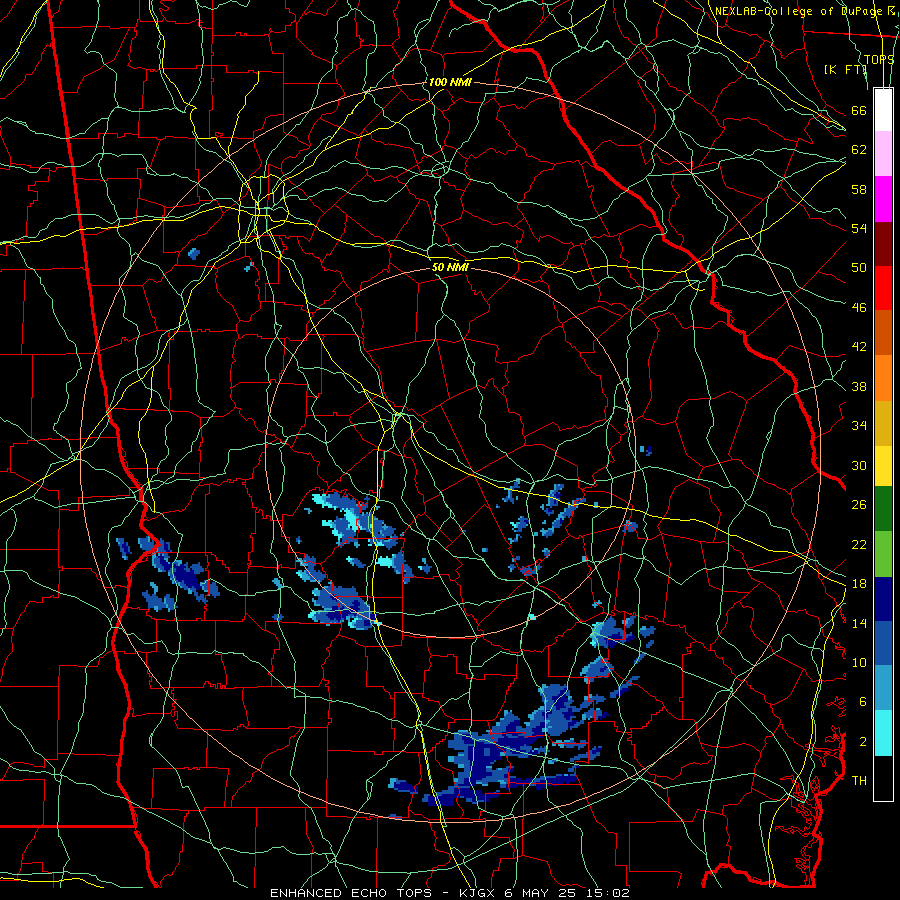Click the '6' scale value

click(x=862, y=702)
